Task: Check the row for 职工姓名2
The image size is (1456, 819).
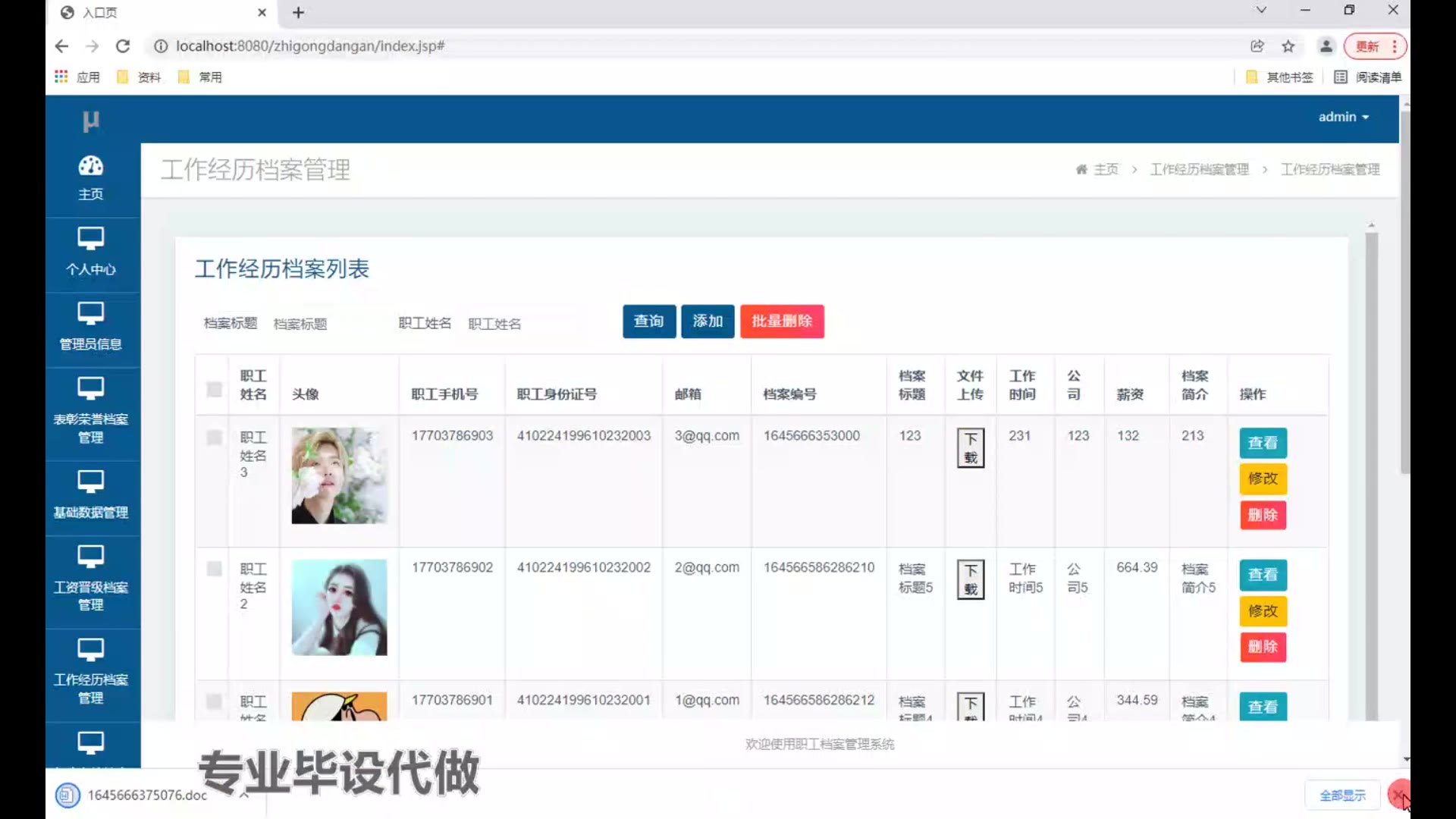Action: [214, 569]
